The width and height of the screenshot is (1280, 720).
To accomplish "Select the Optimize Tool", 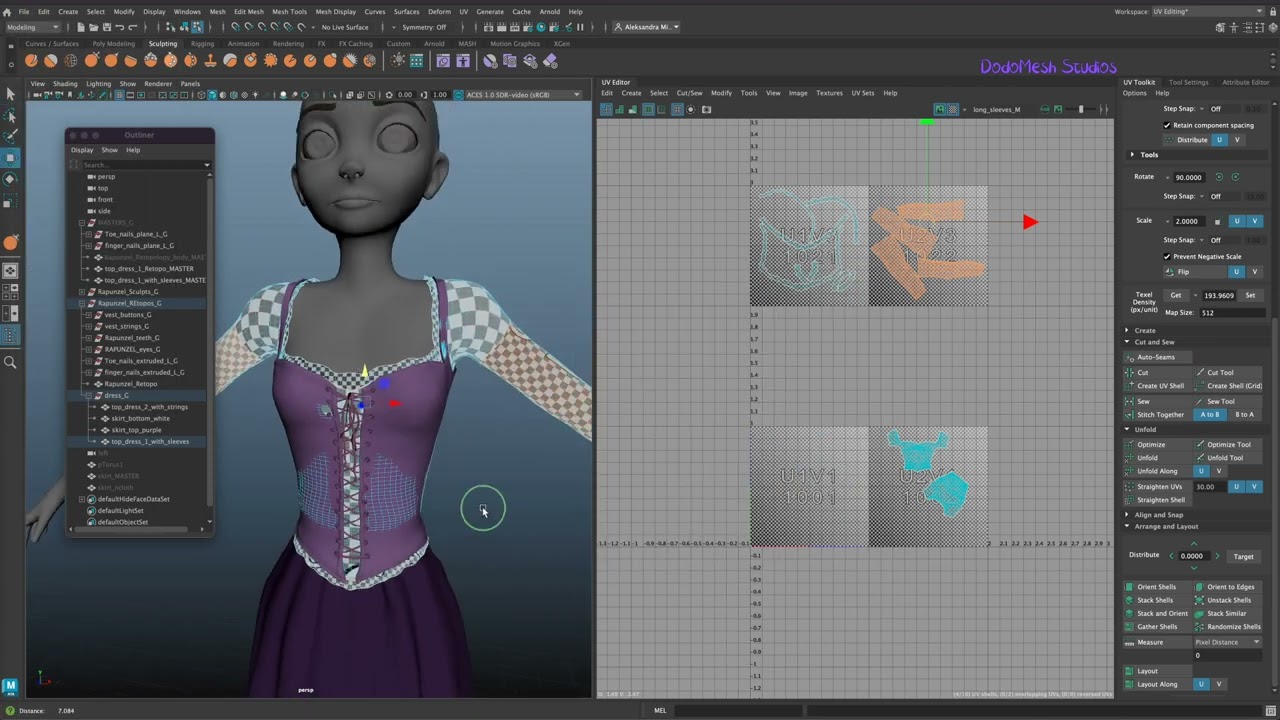I will [1228, 444].
